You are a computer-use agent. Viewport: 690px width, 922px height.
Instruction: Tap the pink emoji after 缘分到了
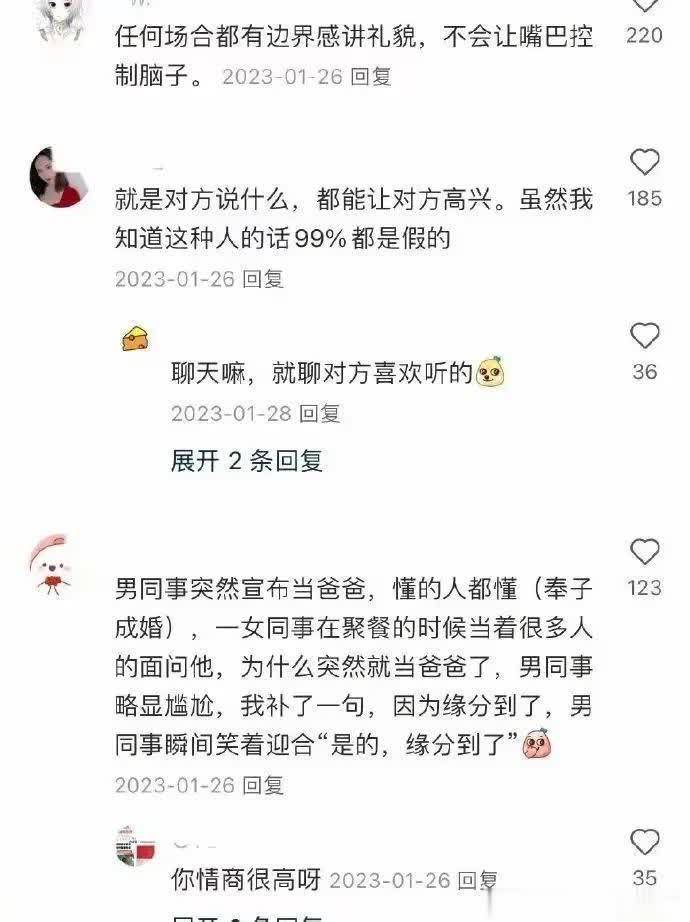[537, 744]
